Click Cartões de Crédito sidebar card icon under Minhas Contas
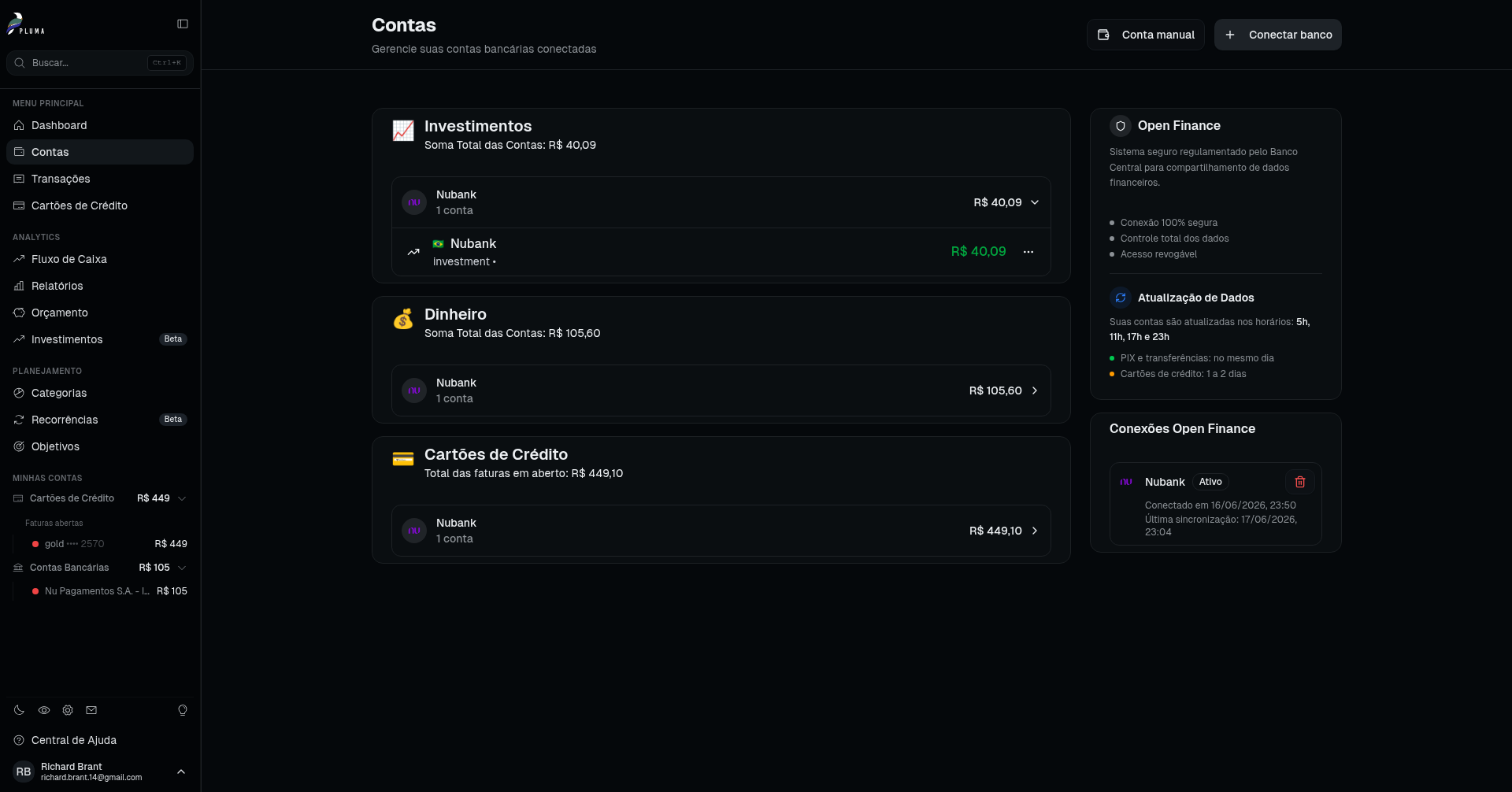The image size is (1512, 792). (x=18, y=498)
